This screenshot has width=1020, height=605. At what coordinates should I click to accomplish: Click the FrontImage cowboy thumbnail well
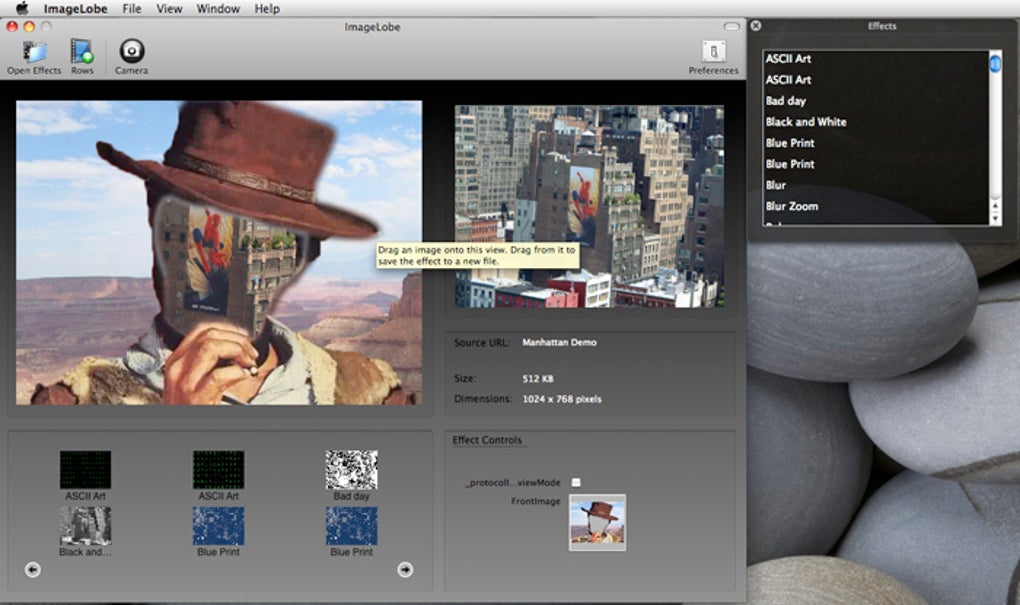[597, 522]
